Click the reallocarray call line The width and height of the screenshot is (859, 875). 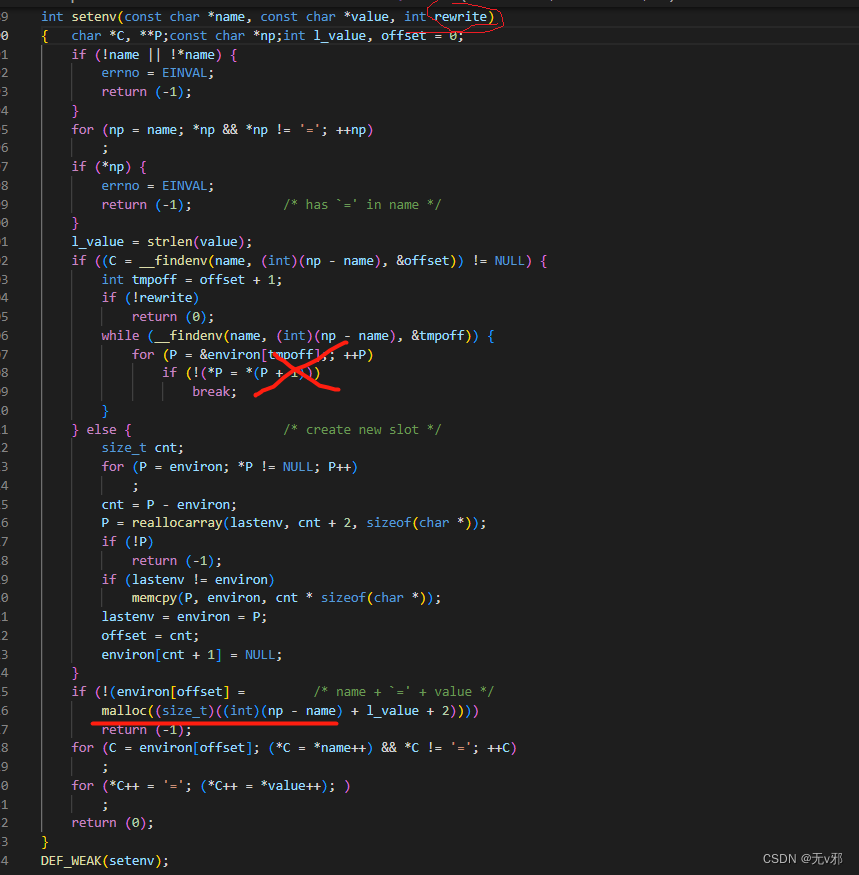[x=294, y=523]
